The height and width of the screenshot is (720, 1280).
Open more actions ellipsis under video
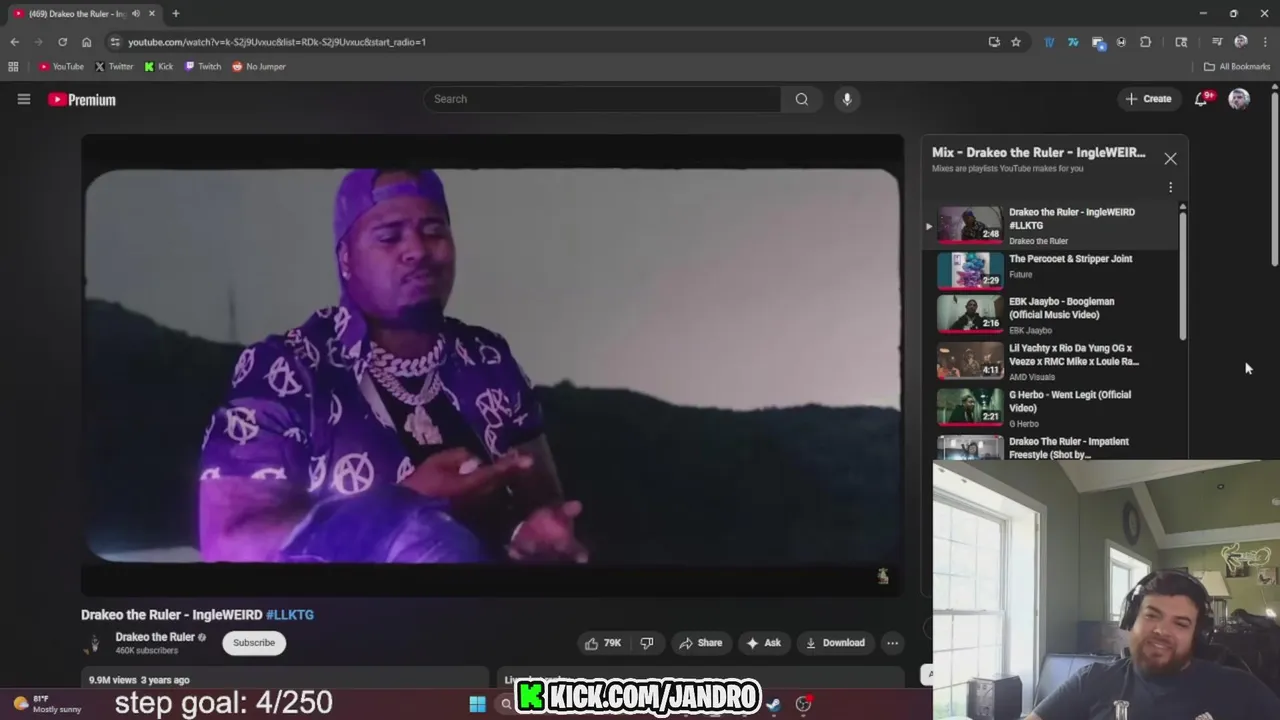(892, 643)
